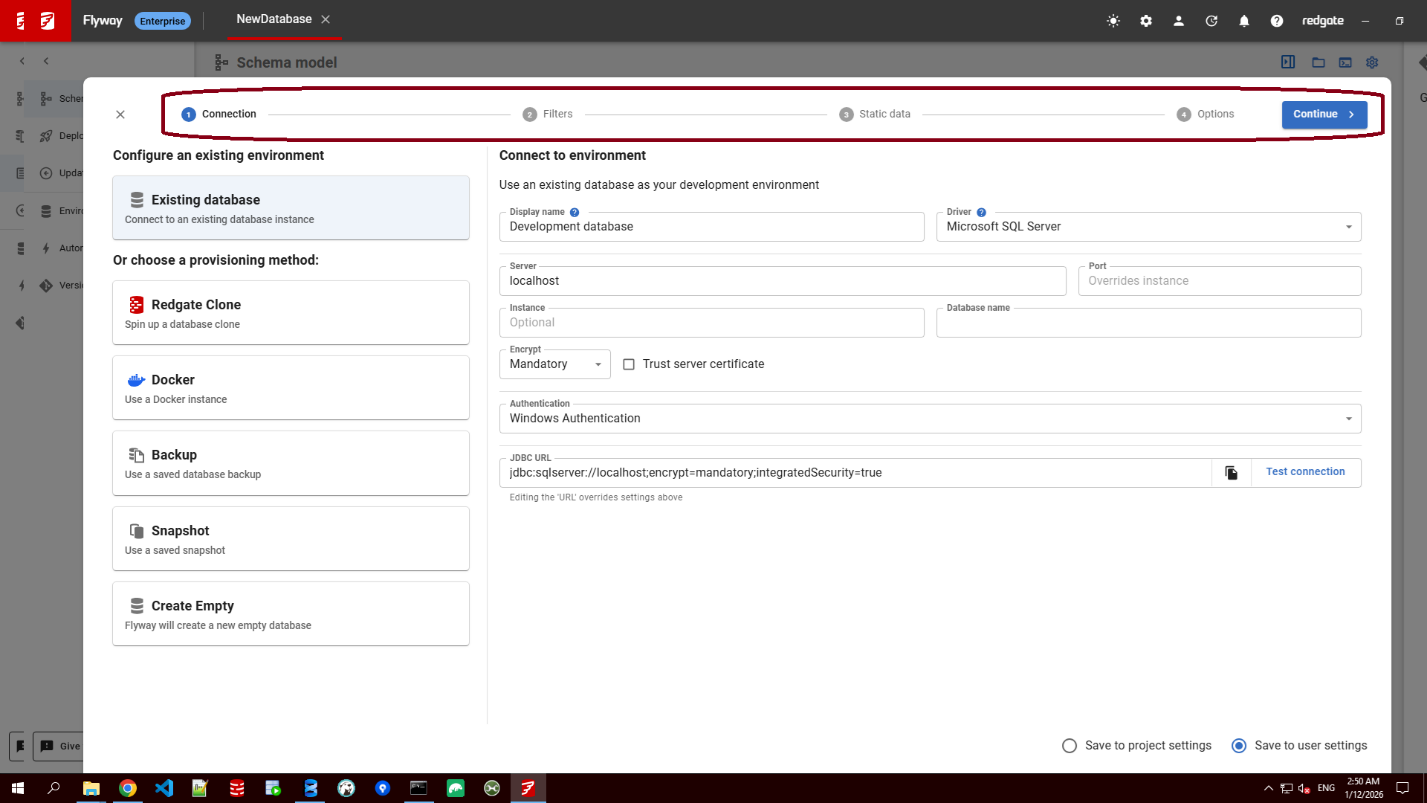Expand the Encrypt dropdown
The height and width of the screenshot is (803, 1427).
pyautogui.click(x=599, y=364)
